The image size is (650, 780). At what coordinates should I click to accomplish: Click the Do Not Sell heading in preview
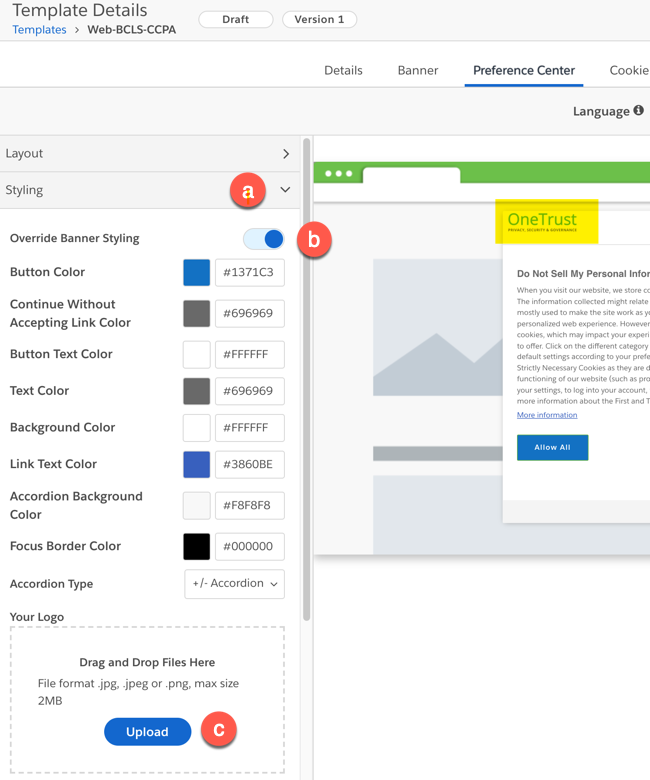583,274
